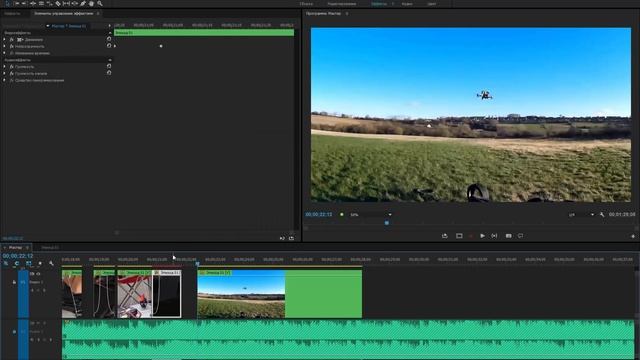The height and width of the screenshot is (360, 640).
Task: Select the Master sequence timeline tab
Action: pos(16,247)
